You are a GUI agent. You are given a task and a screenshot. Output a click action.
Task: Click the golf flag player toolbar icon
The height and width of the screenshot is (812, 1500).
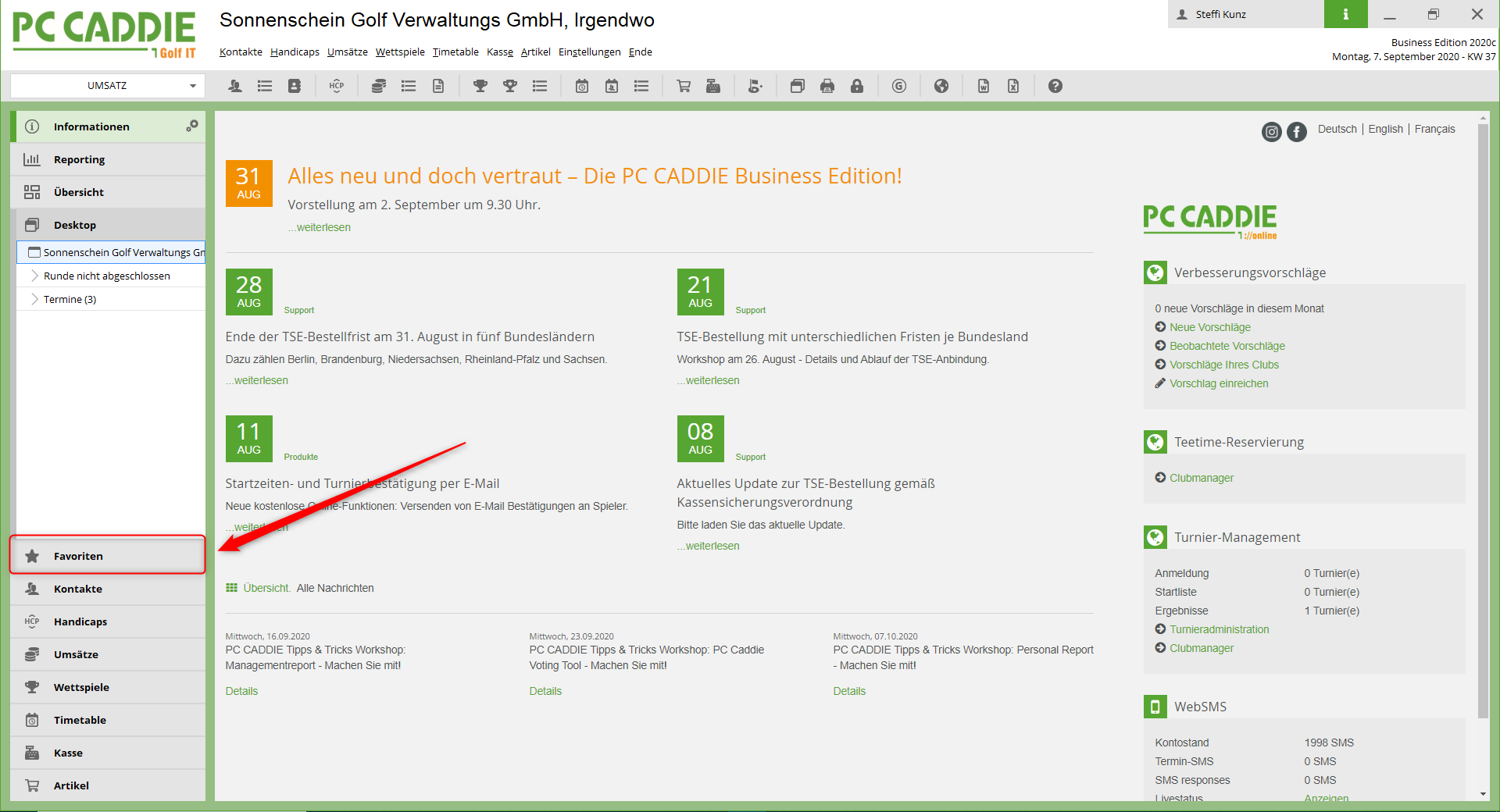(x=755, y=86)
